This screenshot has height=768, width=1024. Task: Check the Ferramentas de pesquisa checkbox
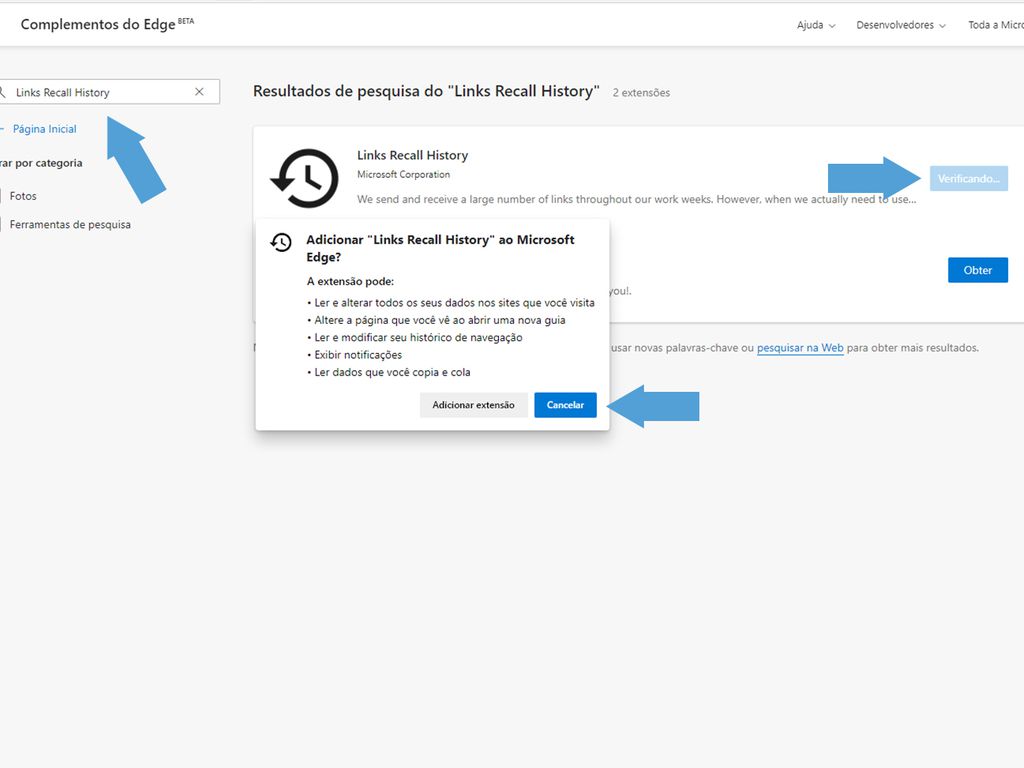[1, 225]
